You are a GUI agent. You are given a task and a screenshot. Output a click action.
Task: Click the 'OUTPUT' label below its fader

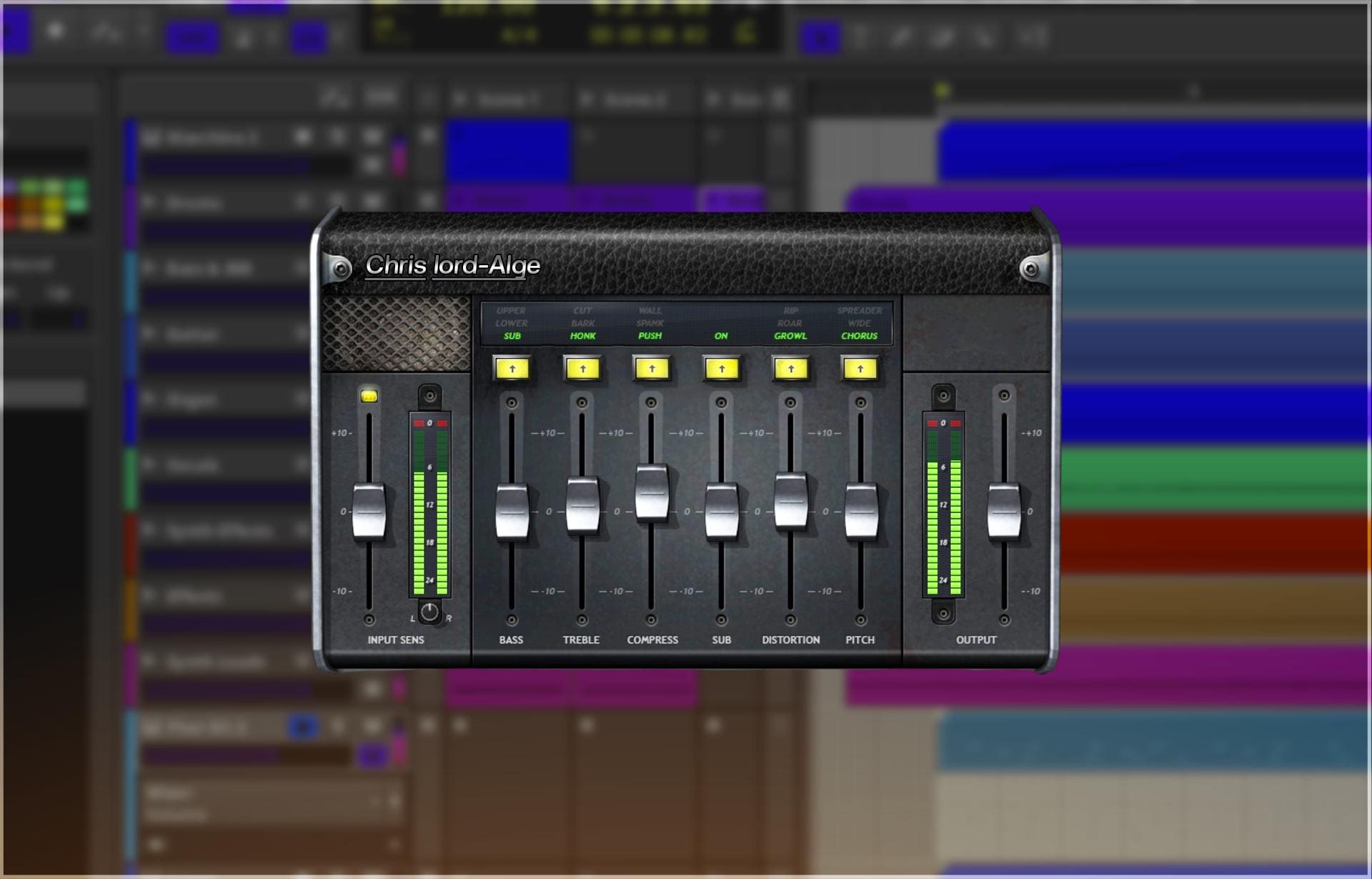pos(976,640)
